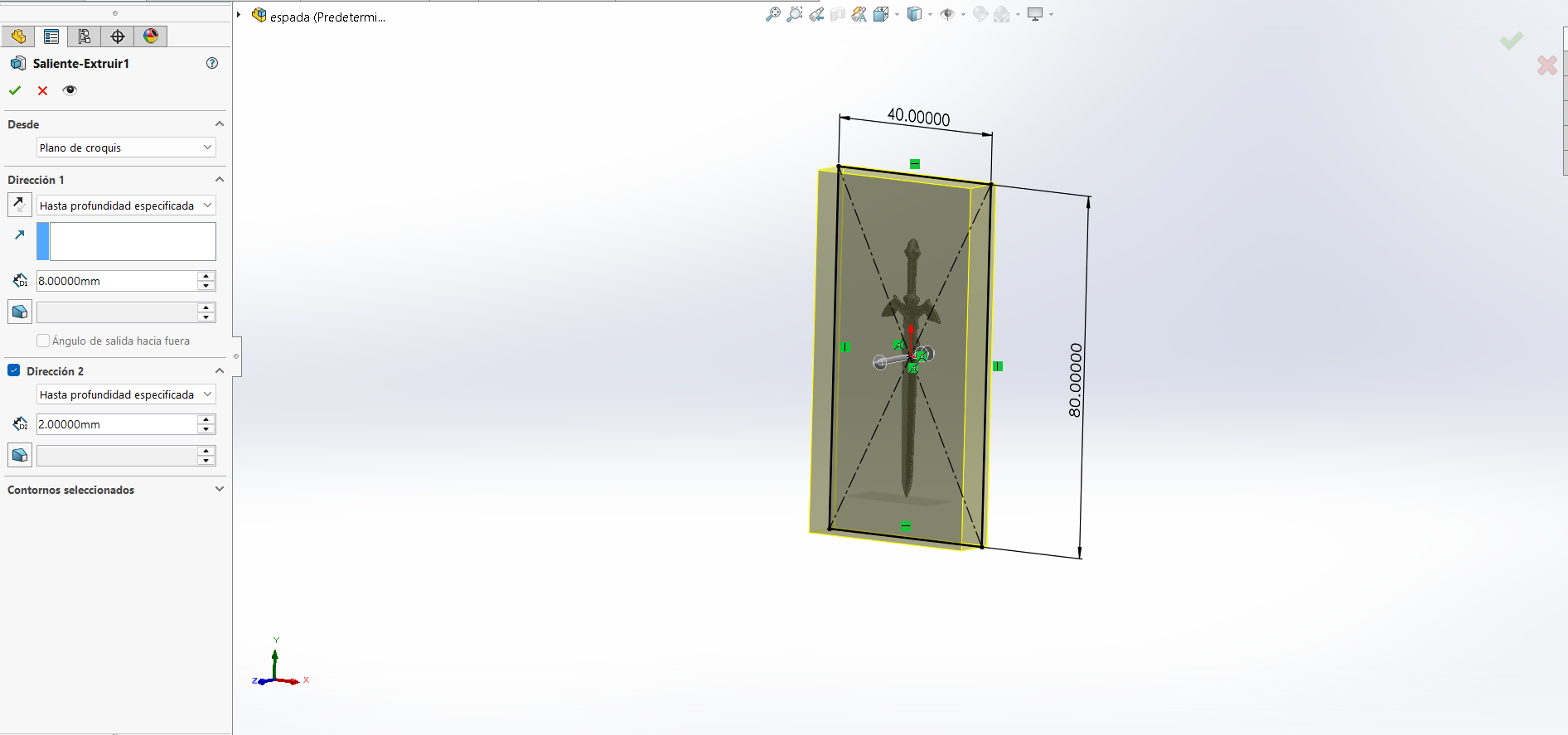
Task: Collapse the Desde section
Action: (220, 124)
